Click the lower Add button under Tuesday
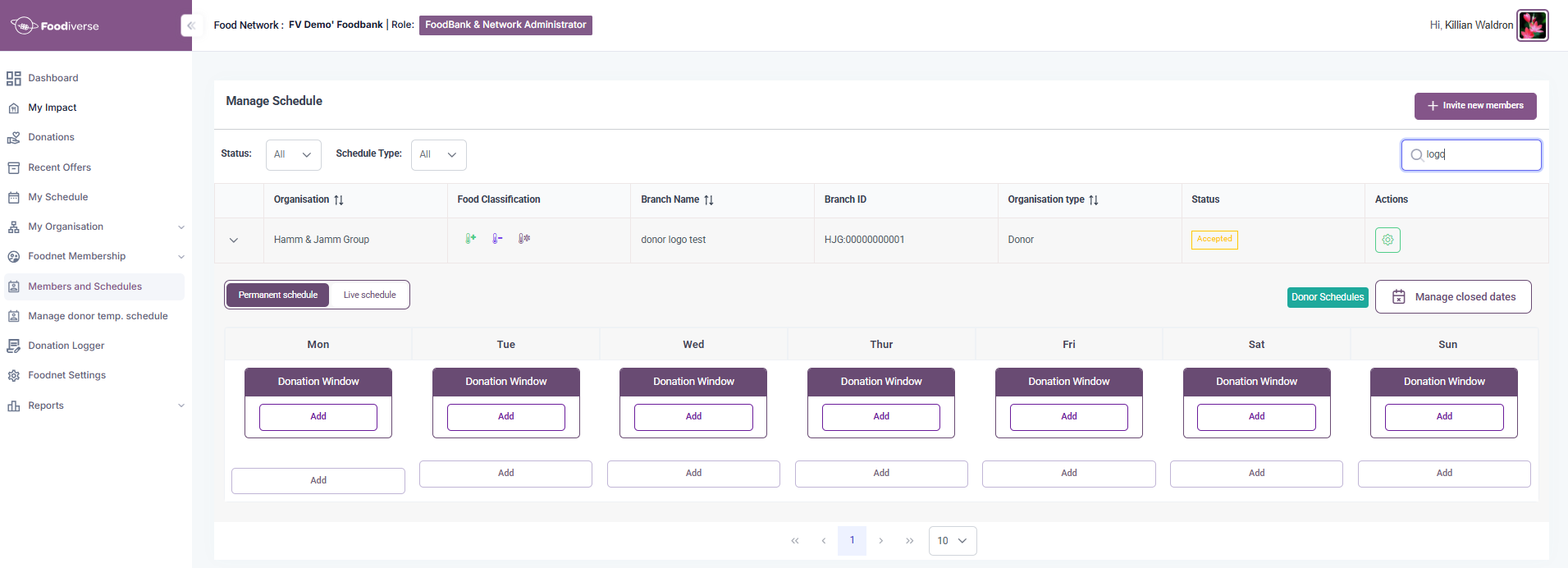 click(505, 474)
